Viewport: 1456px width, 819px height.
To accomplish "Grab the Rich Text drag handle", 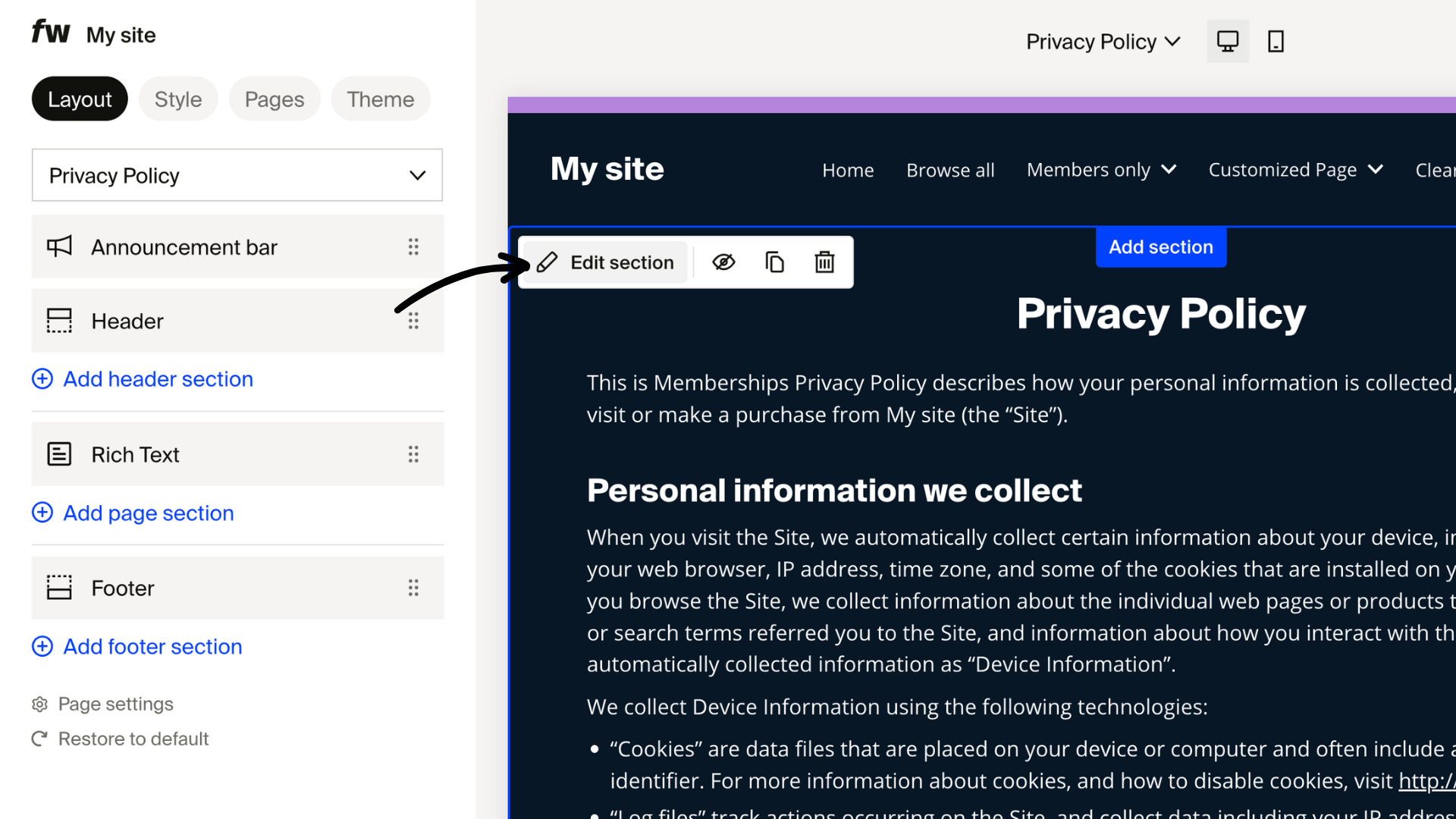I will (x=413, y=454).
